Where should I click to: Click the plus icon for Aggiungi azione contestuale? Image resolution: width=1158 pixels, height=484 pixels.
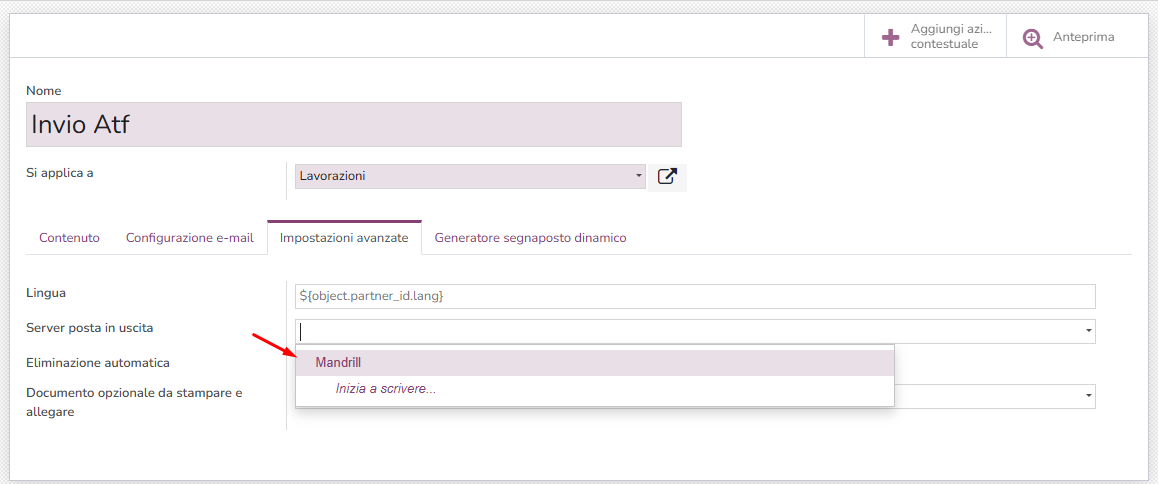click(890, 37)
